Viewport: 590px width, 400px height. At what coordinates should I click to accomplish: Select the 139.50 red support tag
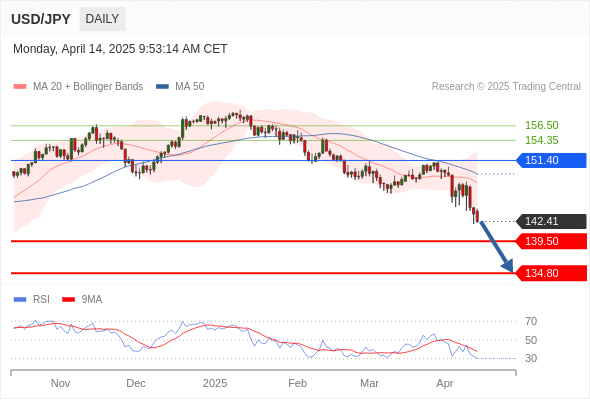pyautogui.click(x=551, y=241)
